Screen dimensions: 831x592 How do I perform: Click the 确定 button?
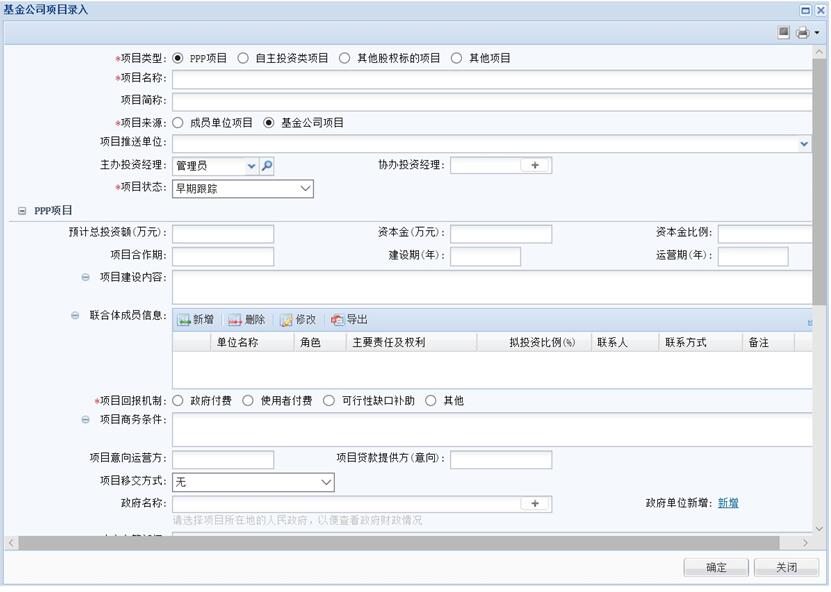pos(716,568)
